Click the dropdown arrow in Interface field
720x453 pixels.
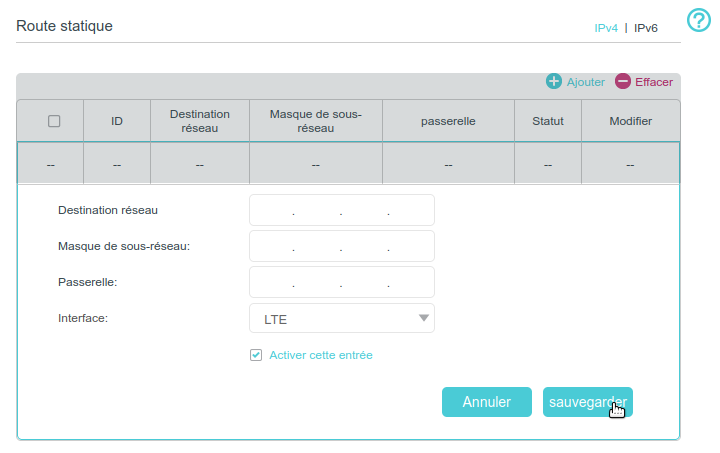pos(424,319)
